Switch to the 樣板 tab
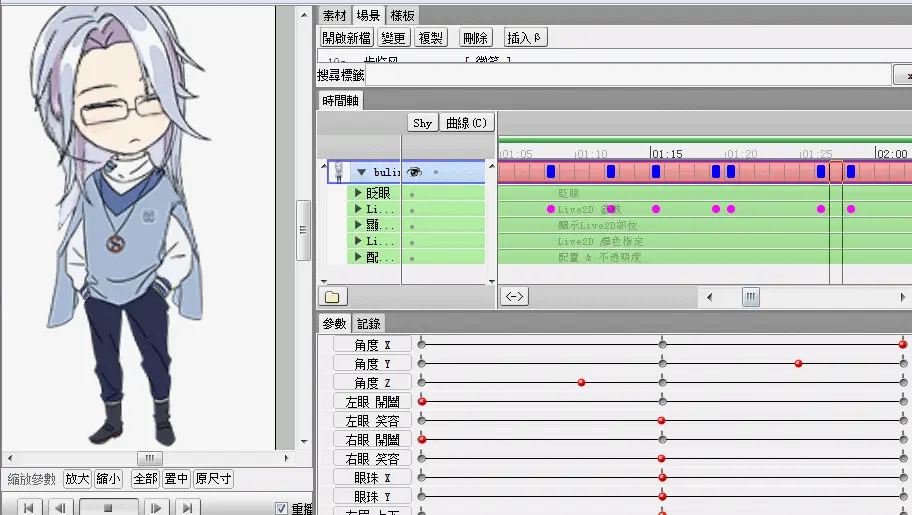This screenshot has width=912, height=515. (x=402, y=16)
